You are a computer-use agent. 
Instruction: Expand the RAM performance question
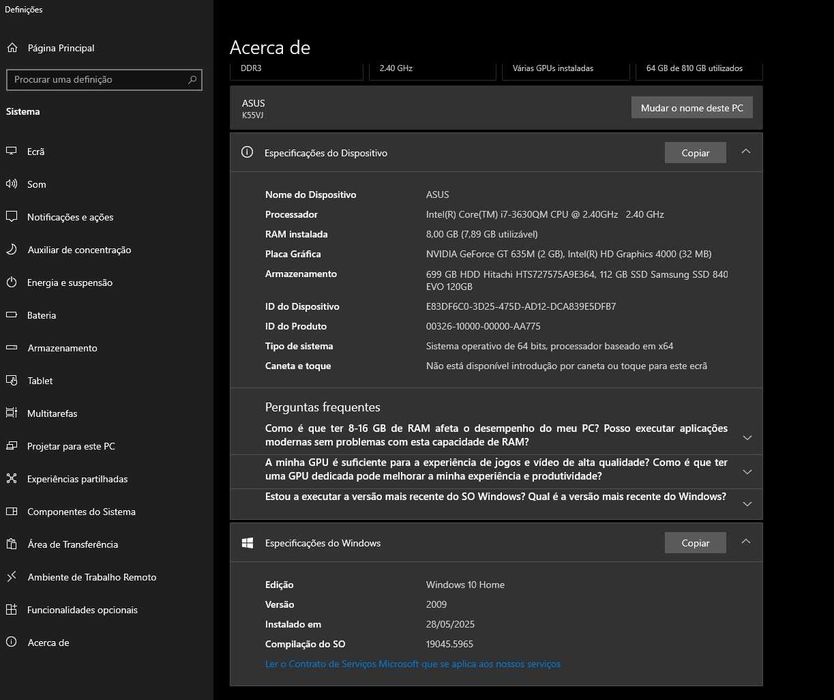747,437
